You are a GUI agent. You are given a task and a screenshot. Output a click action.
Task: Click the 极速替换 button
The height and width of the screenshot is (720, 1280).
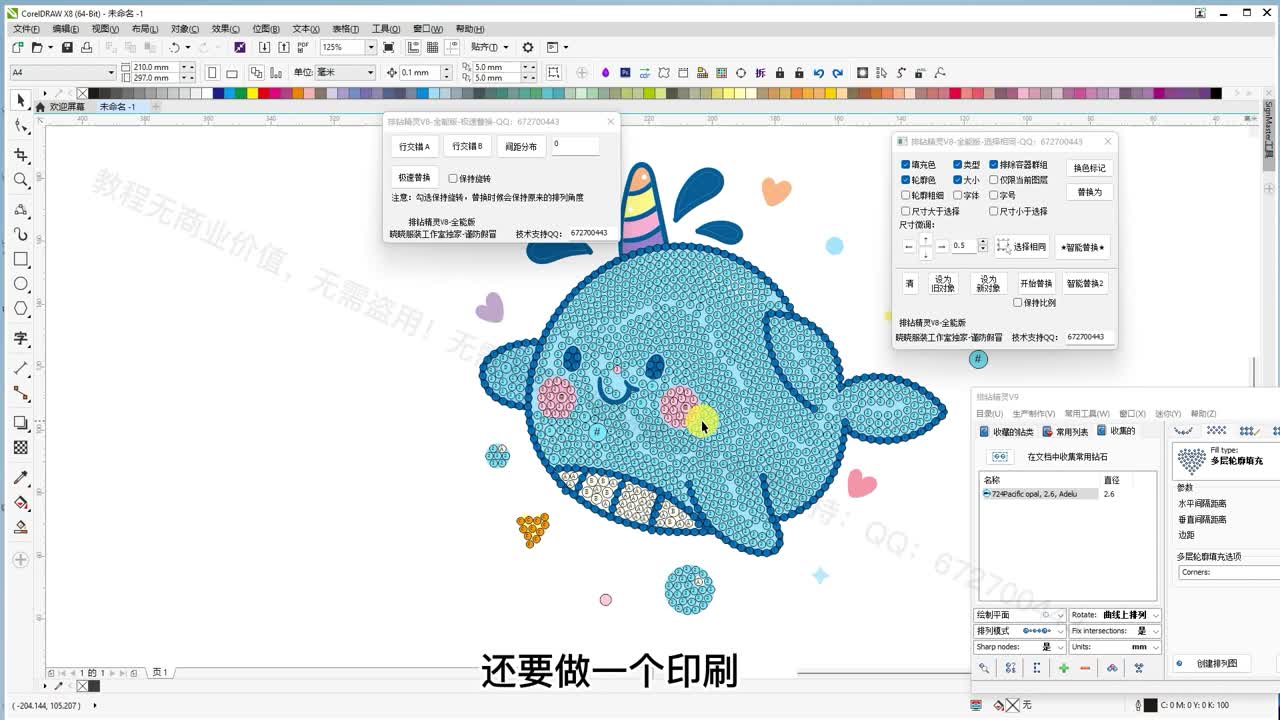point(414,178)
